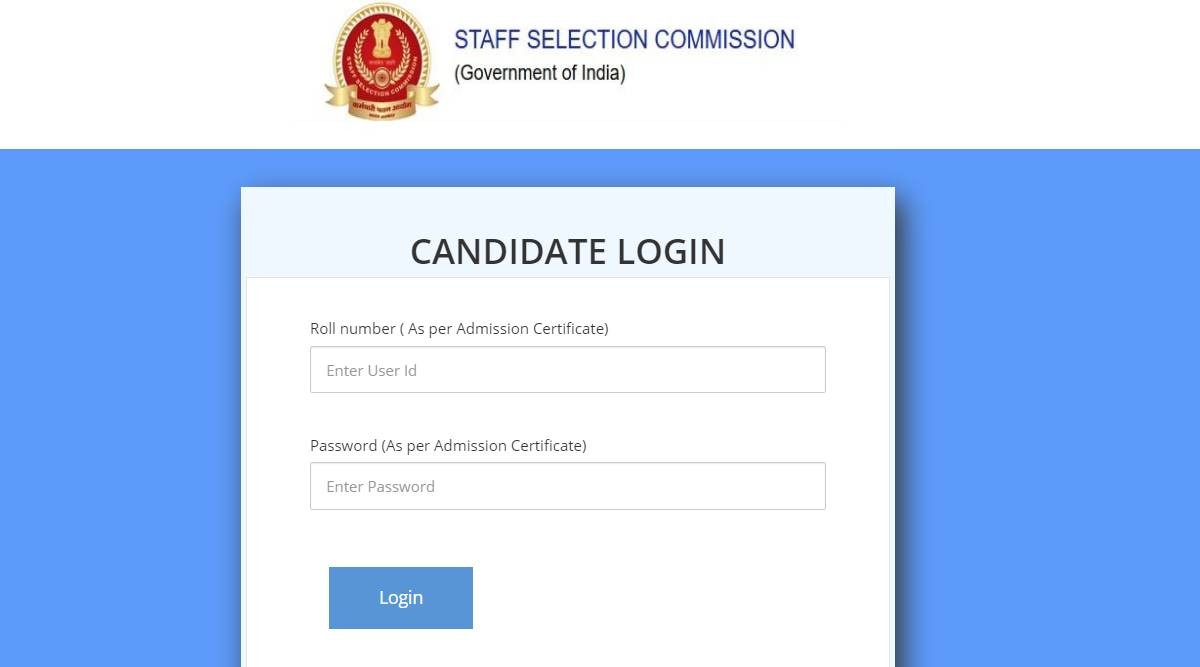The image size is (1200, 667).
Task: Click the light header strip of the login card
Action: pos(567,208)
